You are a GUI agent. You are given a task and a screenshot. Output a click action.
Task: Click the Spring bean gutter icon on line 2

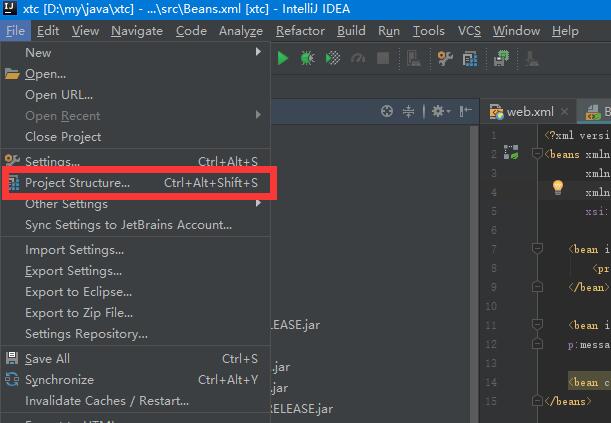511,152
